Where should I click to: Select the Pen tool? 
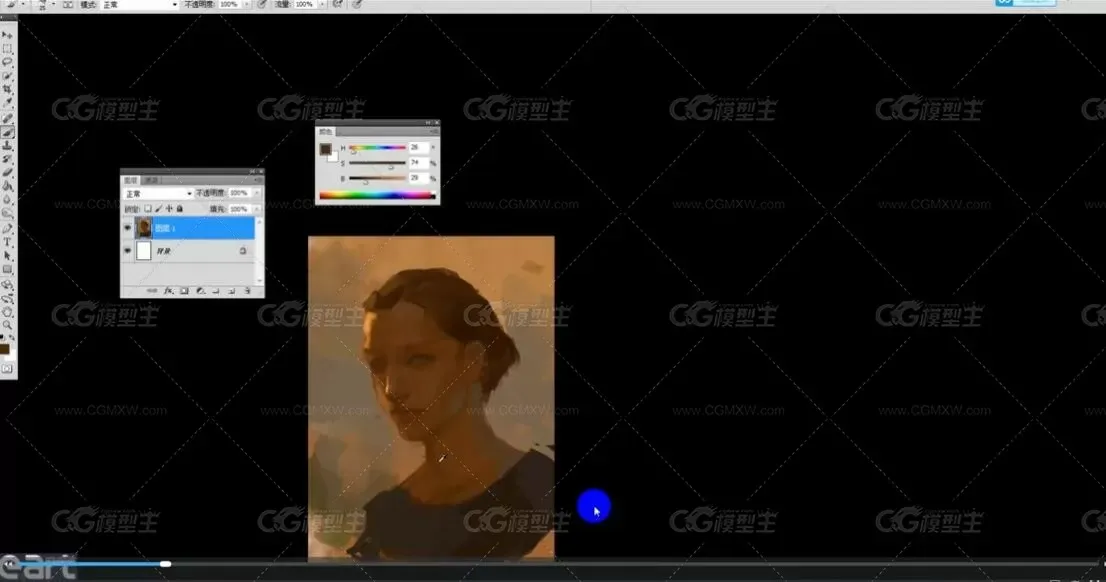pyautogui.click(x=7, y=229)
